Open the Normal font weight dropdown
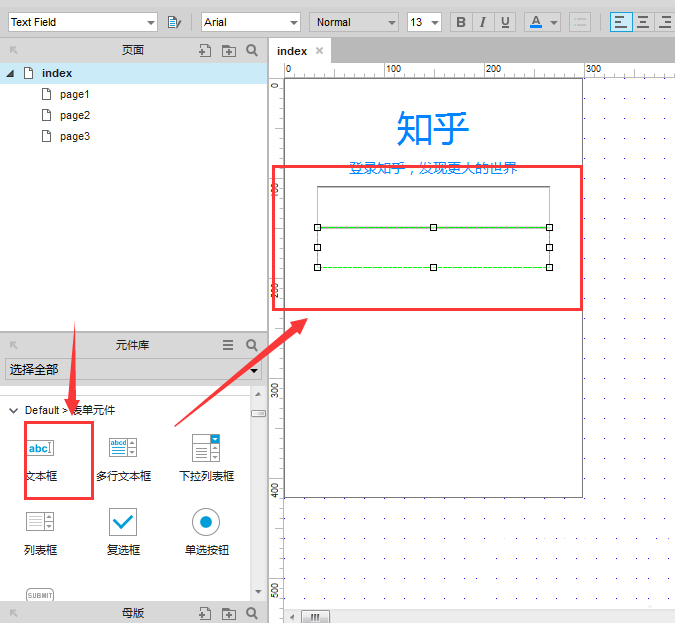 pyautogui.click(x=354, y=22)
